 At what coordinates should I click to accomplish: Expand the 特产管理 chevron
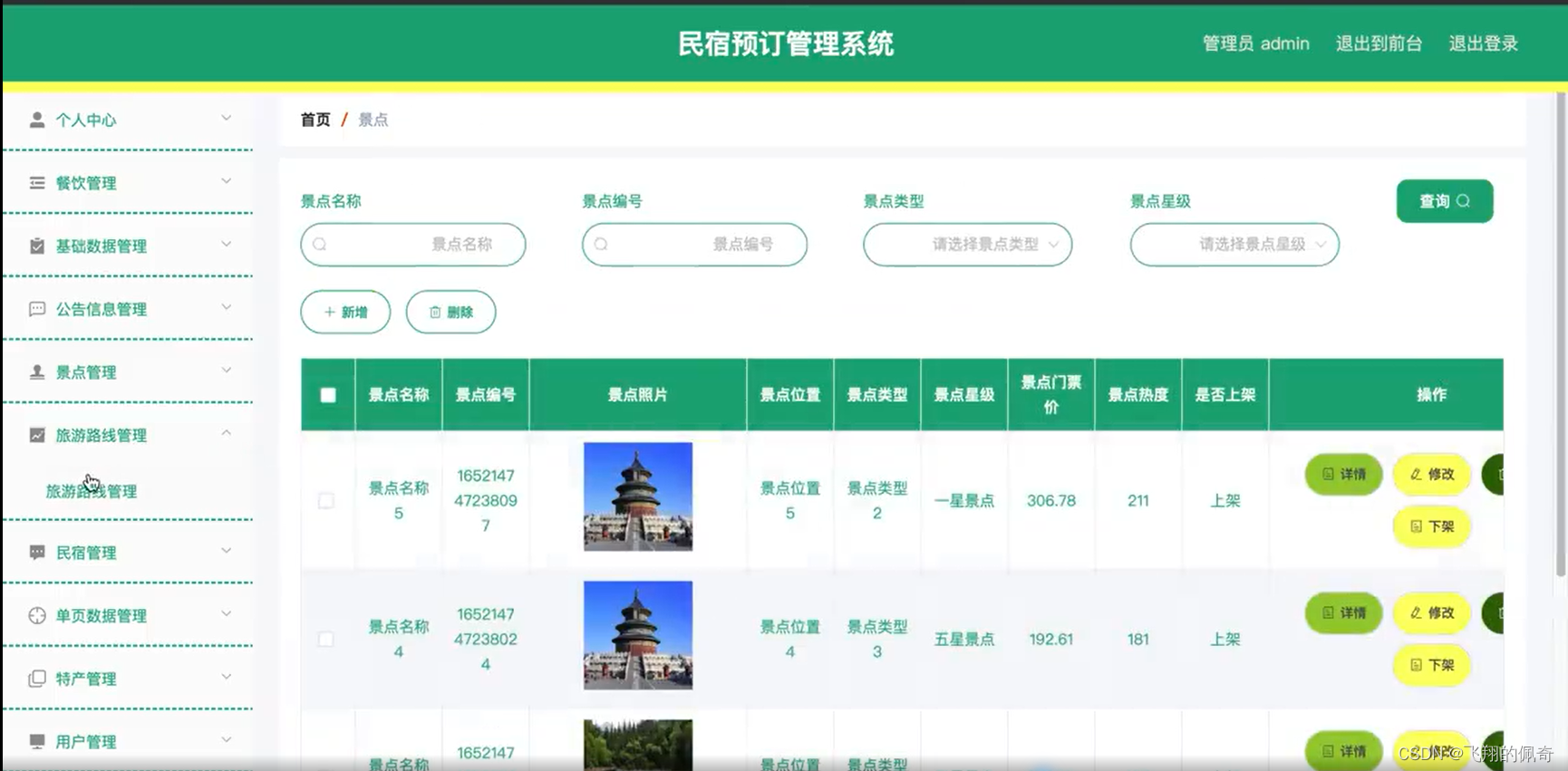point(227,677)
